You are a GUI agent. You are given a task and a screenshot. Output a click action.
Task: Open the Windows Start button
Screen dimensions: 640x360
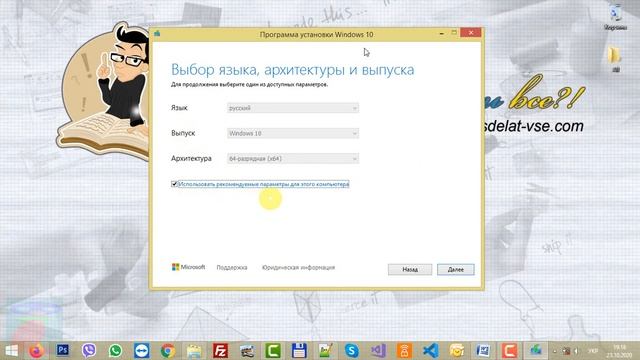(11, 351)
